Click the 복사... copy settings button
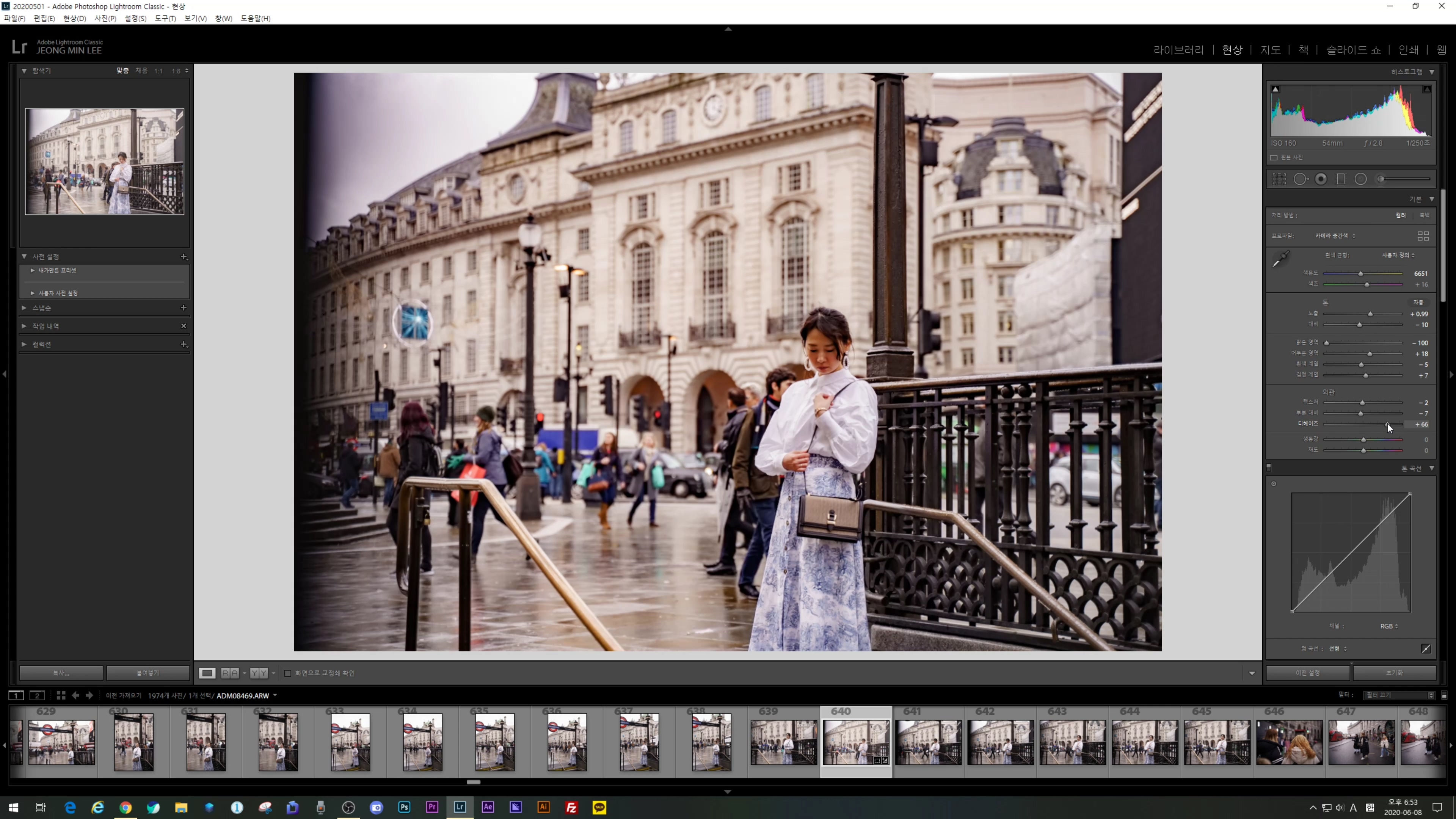Viewport: 1456px width, 819px height. (61, 673)
